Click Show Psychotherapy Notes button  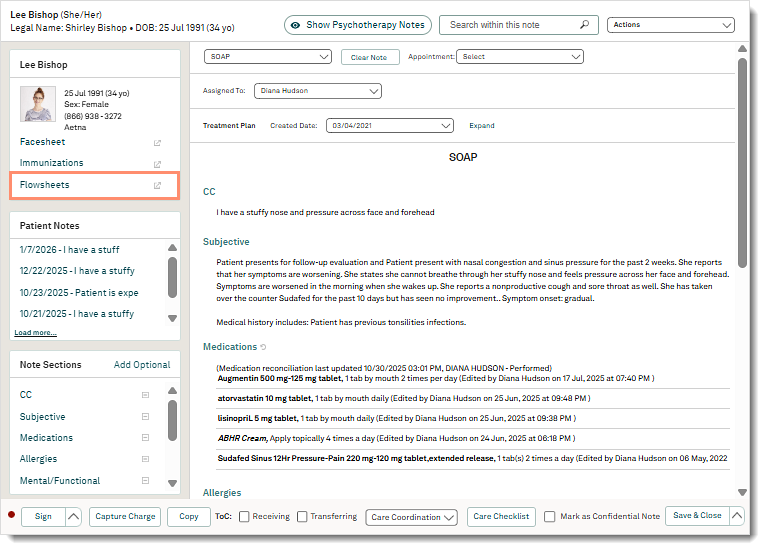[358, 25]
